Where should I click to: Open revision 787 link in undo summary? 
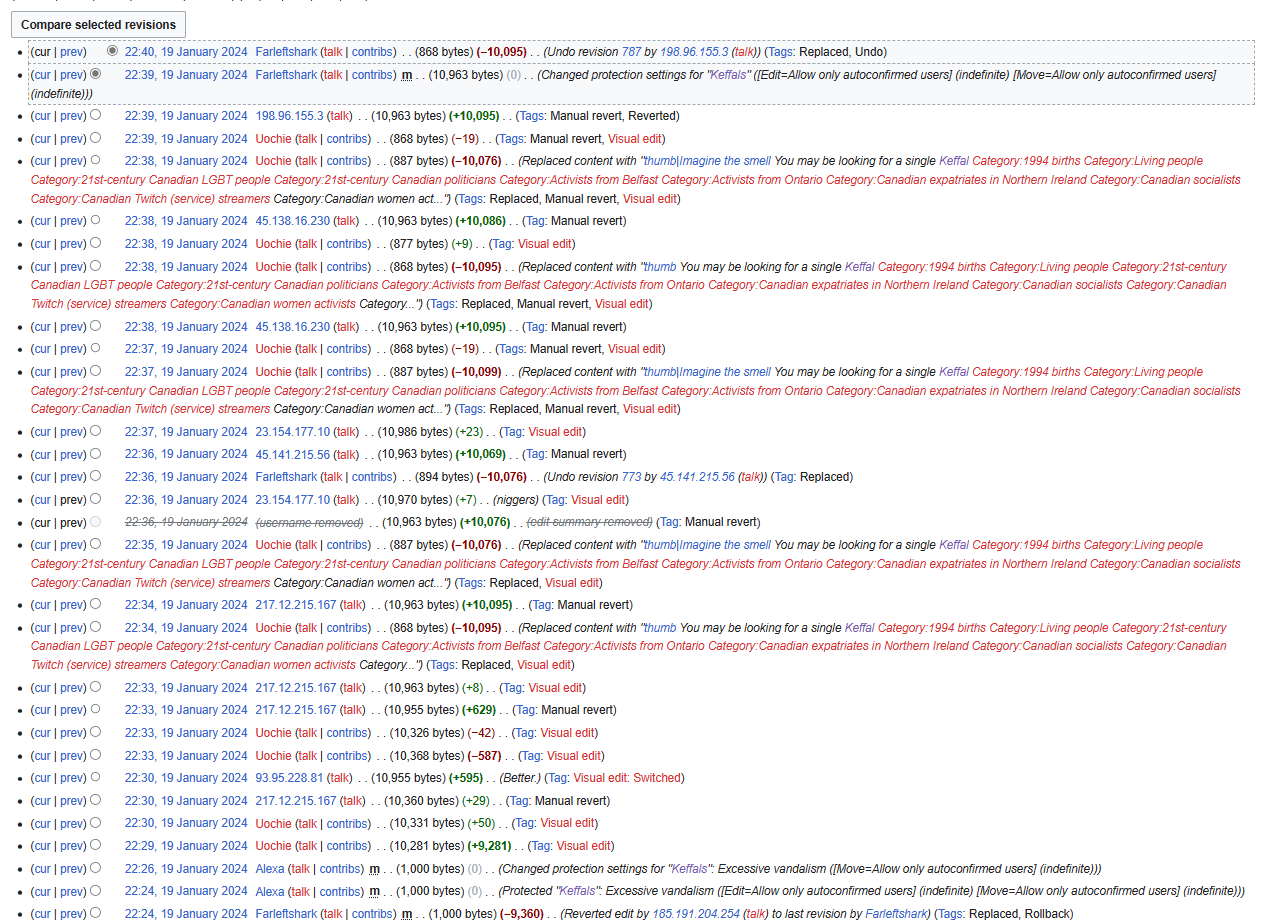(x=631, y=52)
